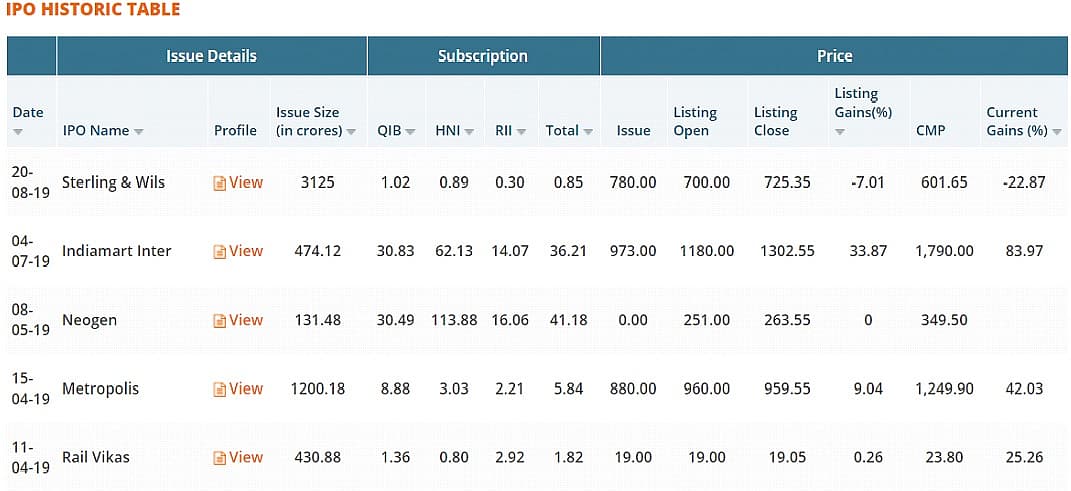Sort by Issue Size column arrow
Viewport: 1071px width, 491px height.
point(351,131)
